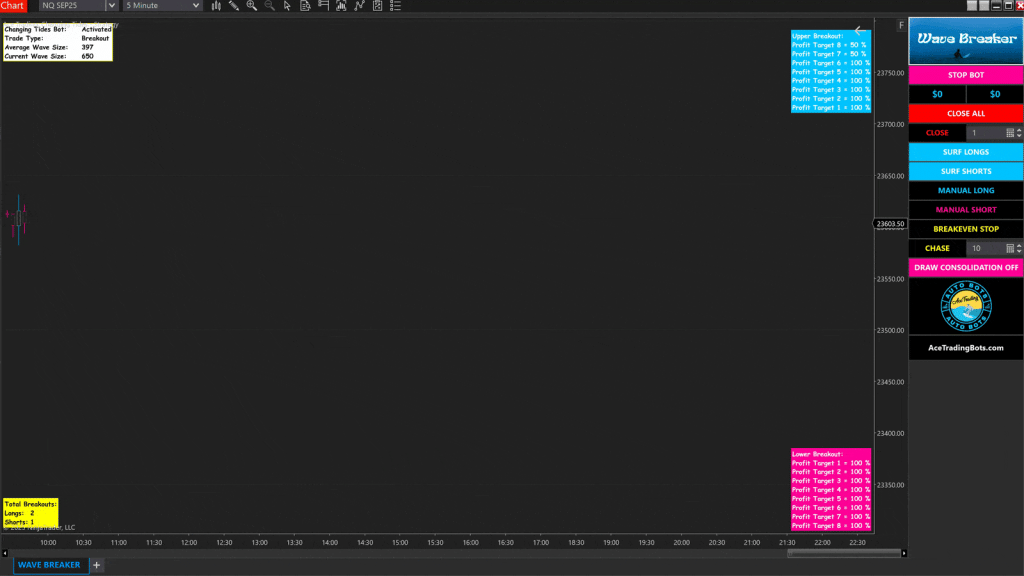Click the 23603.50 current price marker
This screenshot has height=576, width=1024.
coord(890,223)
